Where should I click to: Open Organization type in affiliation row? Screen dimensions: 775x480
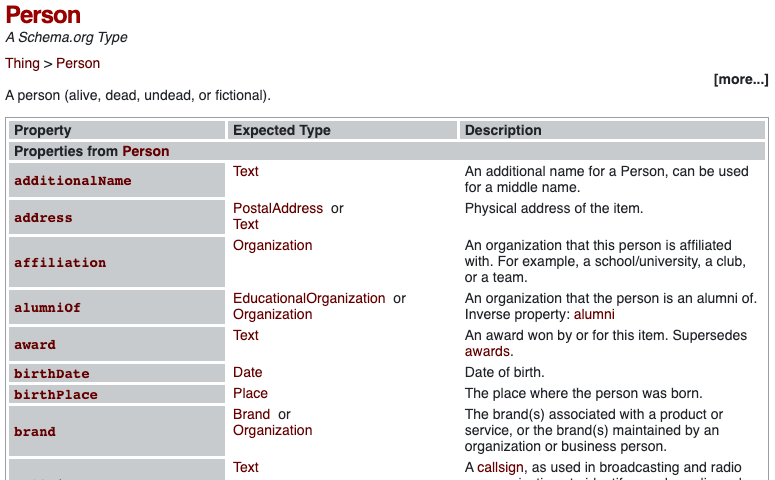pyautogui.click(x=272, y=245)
